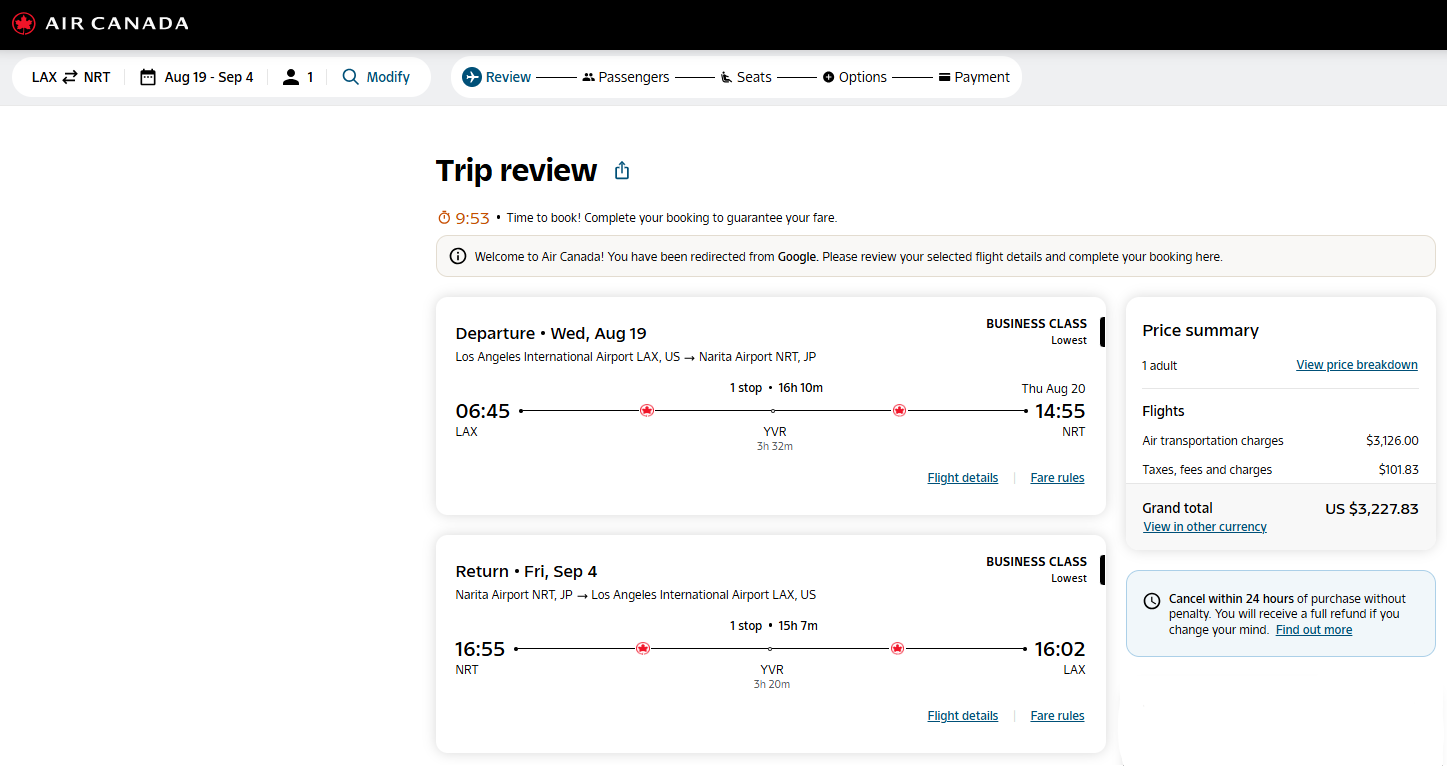The height and width of the screenshot is (766, 1447).
Task: Go to the Seats step
Action: tap(746, 77)
